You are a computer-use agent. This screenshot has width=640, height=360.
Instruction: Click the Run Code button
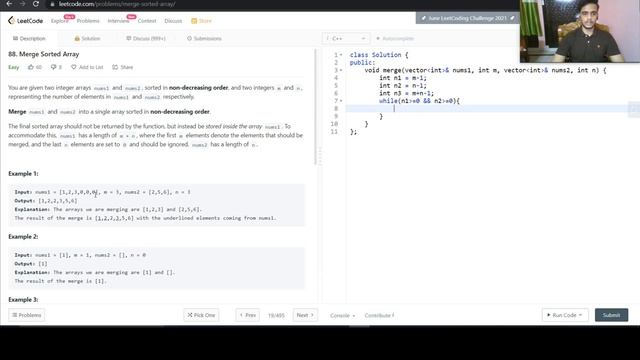tap(565, 315)
